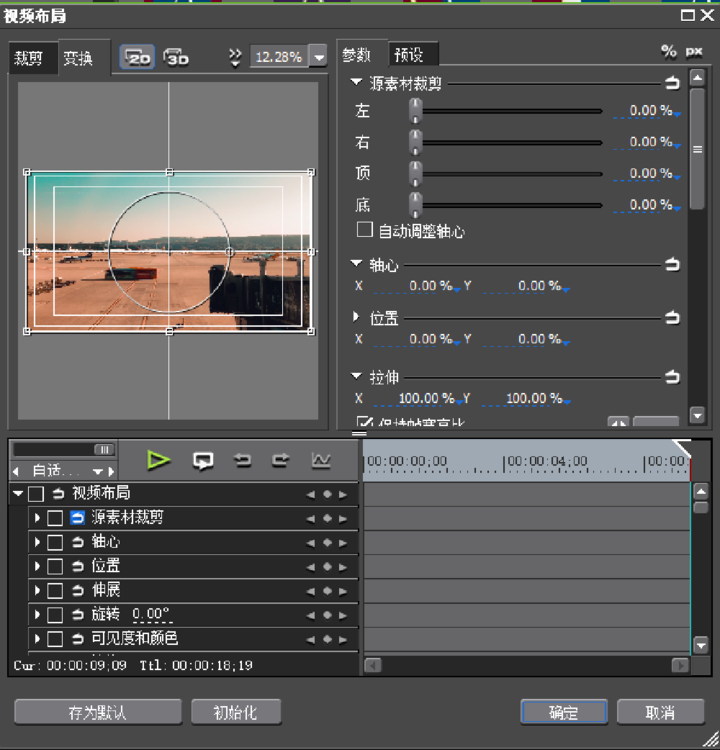720x750 pixels.
Task: Click the green play button
Action: [158, 460]
